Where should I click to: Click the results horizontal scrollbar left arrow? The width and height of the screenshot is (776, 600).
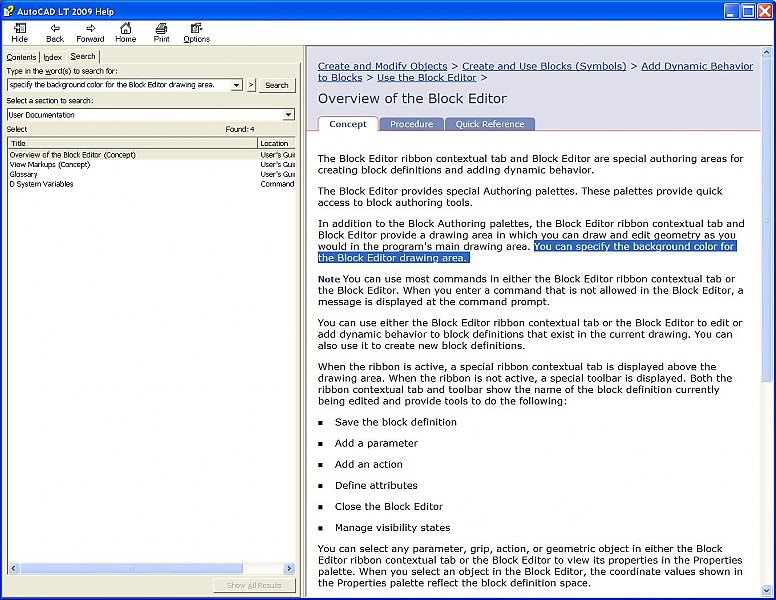tap(13, 568)
